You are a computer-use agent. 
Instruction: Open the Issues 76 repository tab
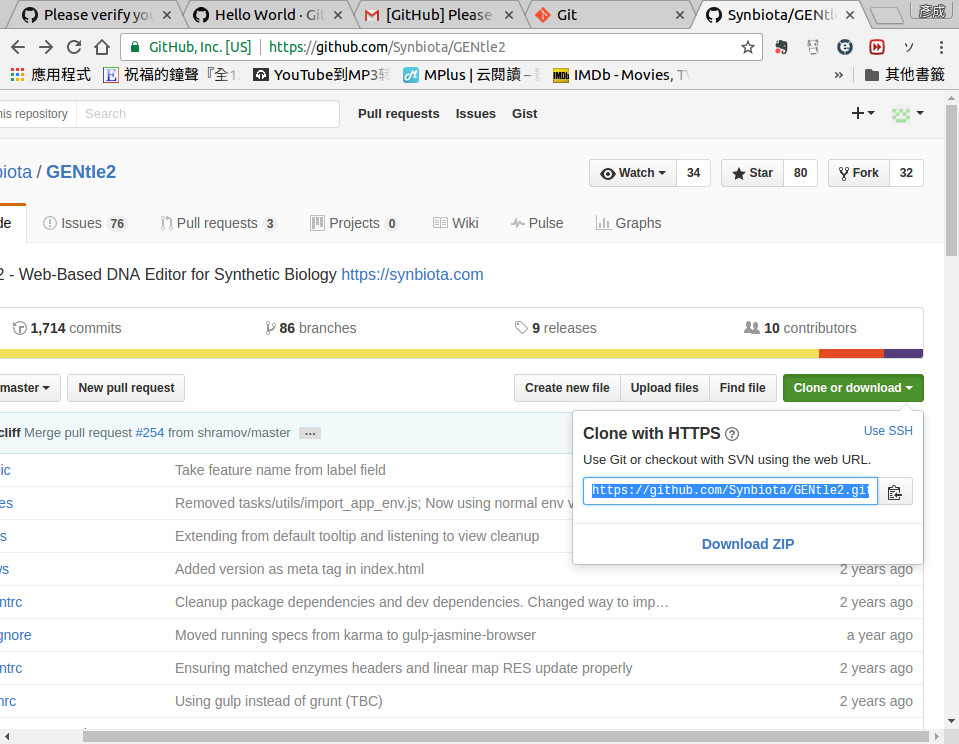pos(84,223)
